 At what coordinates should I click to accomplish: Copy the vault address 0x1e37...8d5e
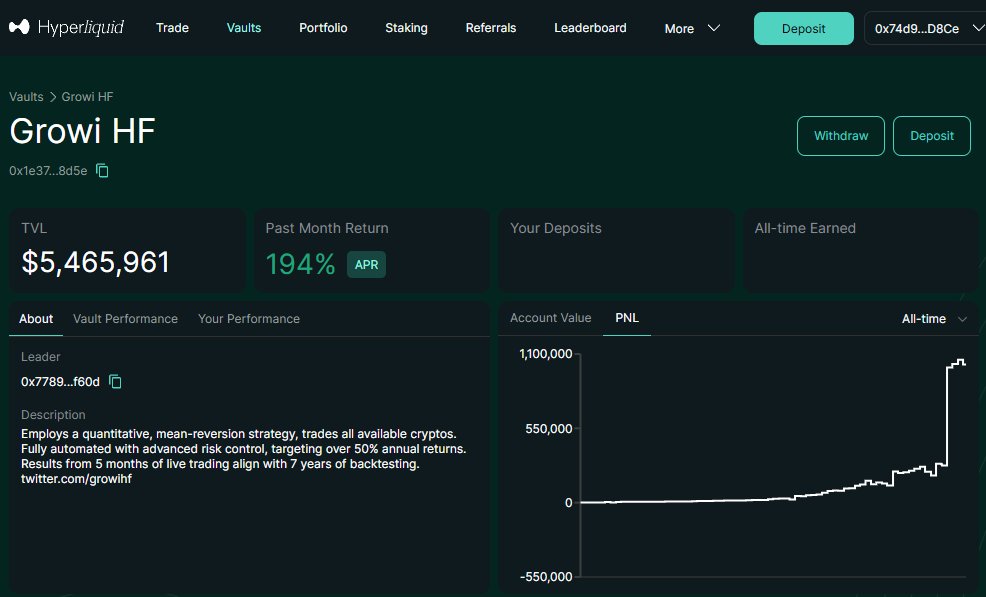(x=102, y=170)
